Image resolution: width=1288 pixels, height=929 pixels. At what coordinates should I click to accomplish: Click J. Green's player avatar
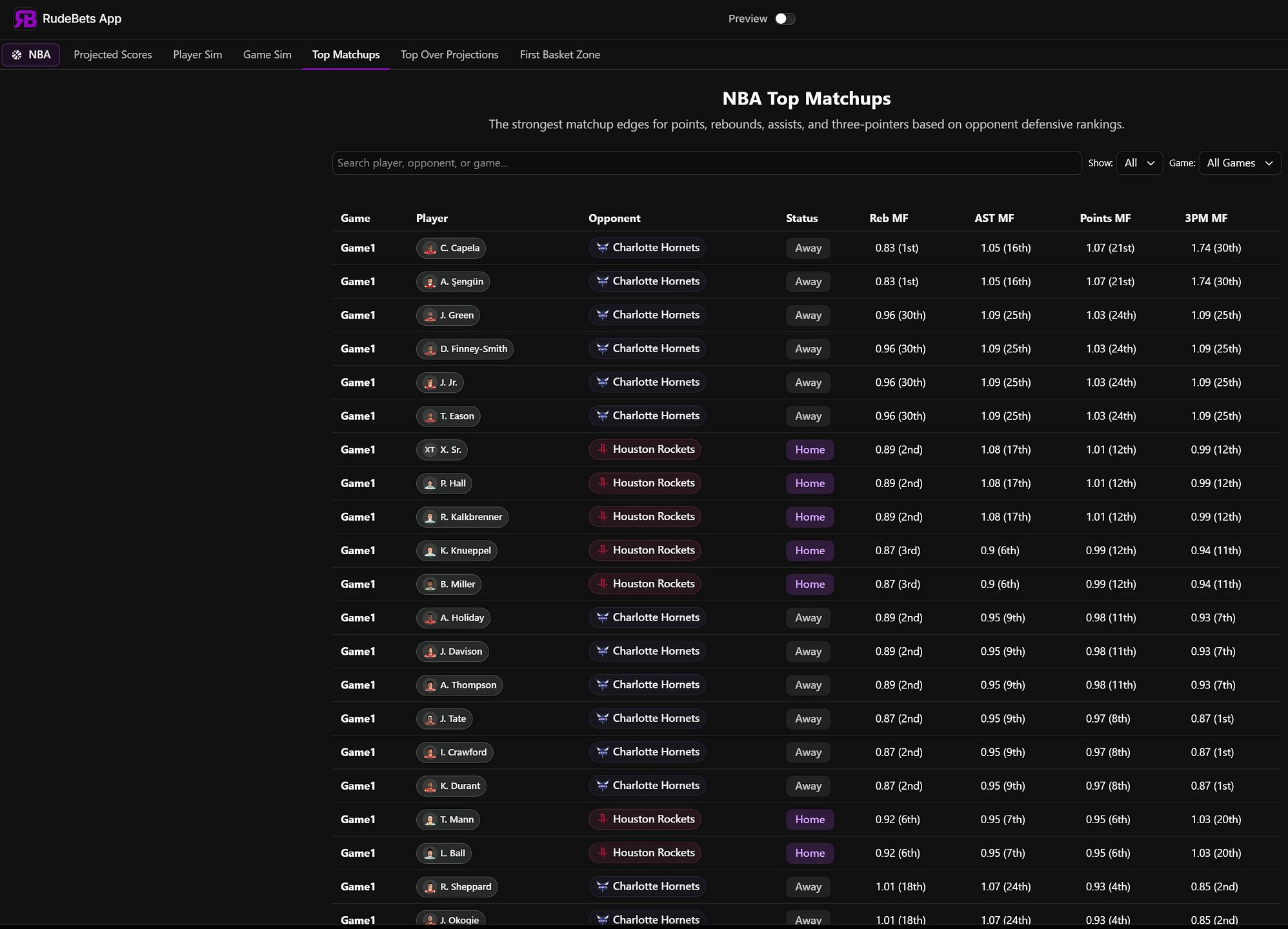click(430, 315)
